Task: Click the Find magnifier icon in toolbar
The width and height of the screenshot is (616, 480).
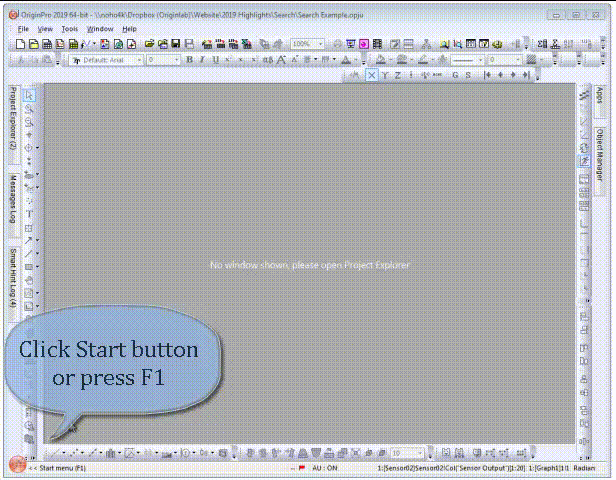Action: (444, 44)
